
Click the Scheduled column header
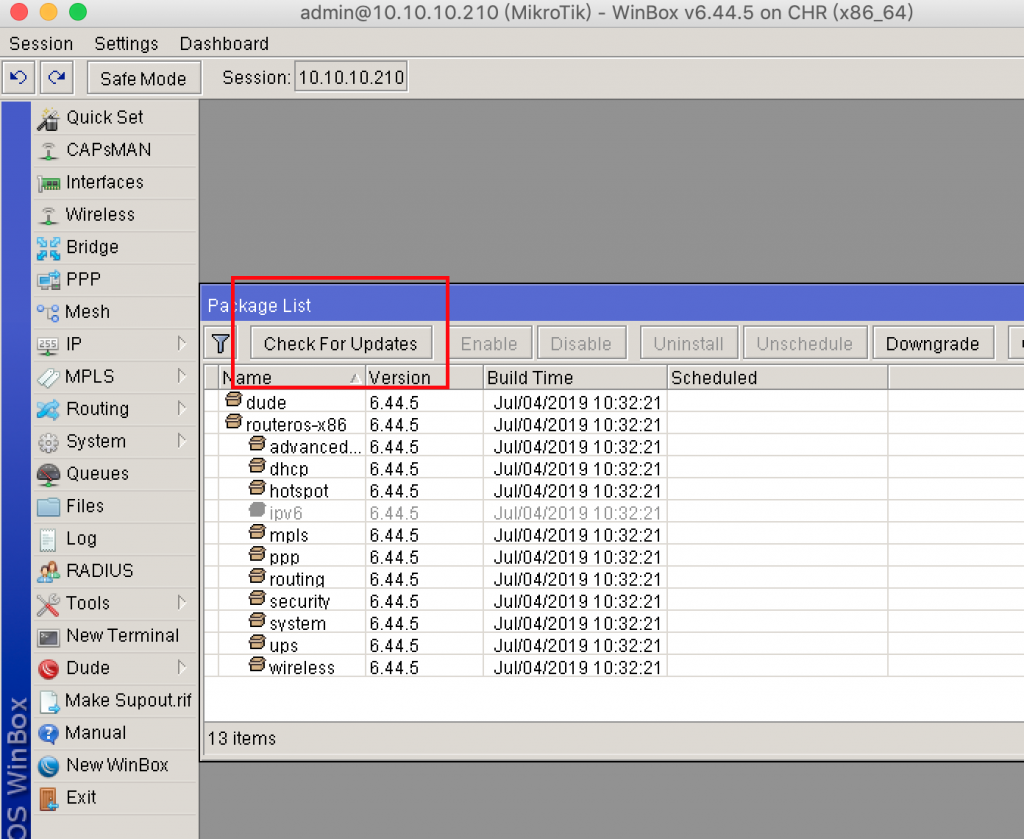(x=778, y=378)
